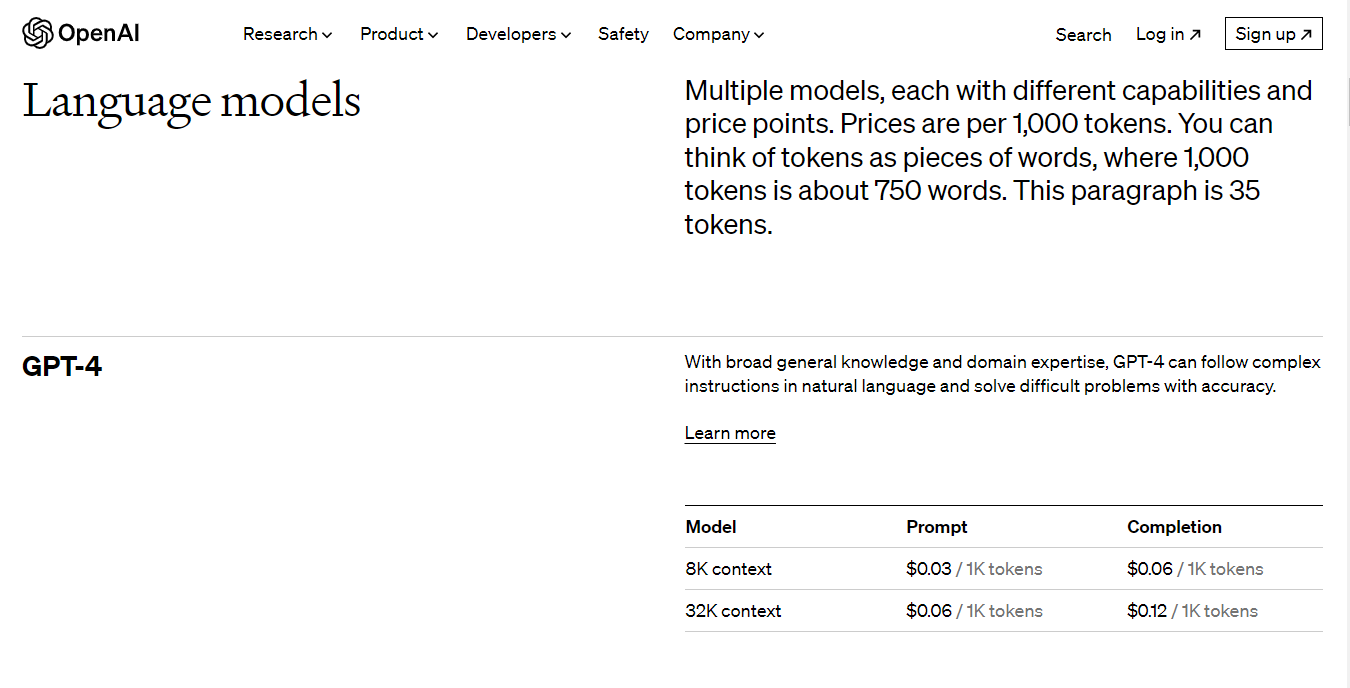Click the OpenAI swirl logo icon
This screenshot has width=1350, height=688.
(x=37, y=33)
